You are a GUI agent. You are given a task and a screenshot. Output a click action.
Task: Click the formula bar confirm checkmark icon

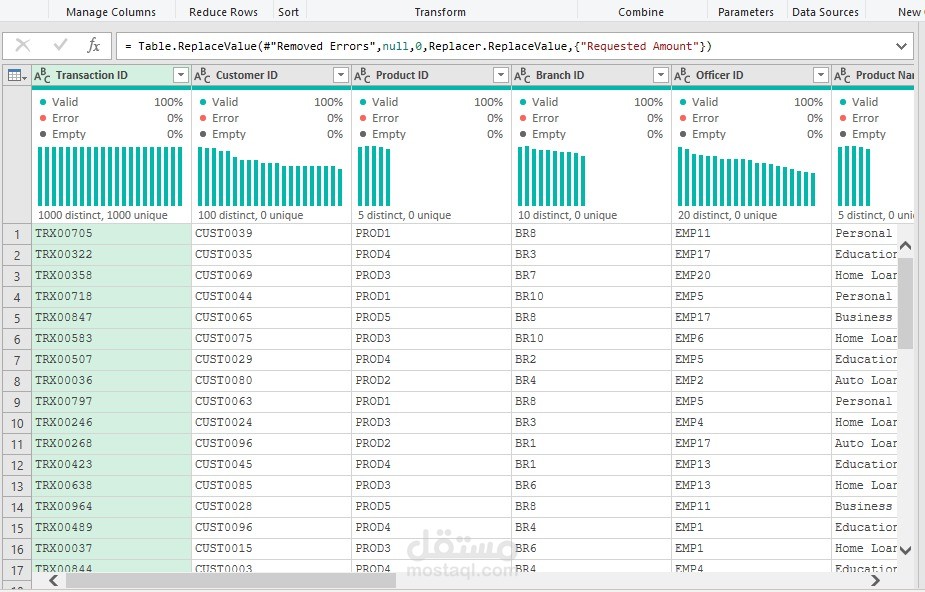[60, 45]
